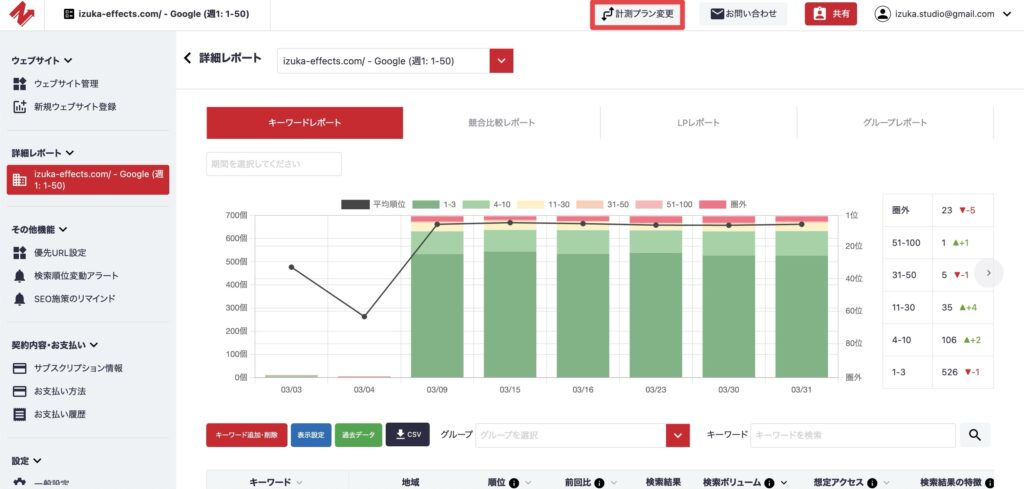The height and width of the screenshot is (489, 1024).
Task: Click the CSV download button
Action: coord(407,435)
